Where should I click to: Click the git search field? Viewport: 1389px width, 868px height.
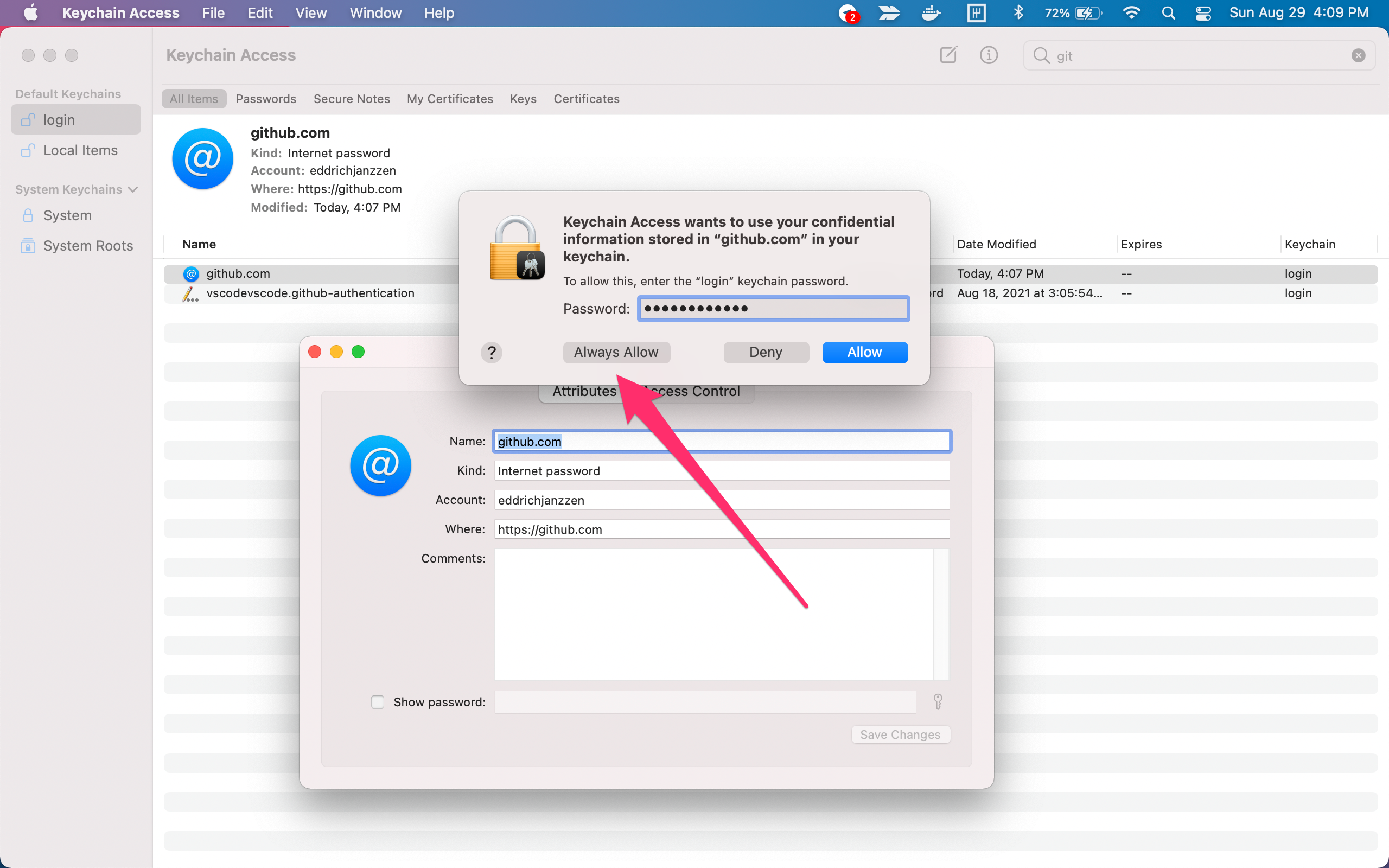[1200, 56]
